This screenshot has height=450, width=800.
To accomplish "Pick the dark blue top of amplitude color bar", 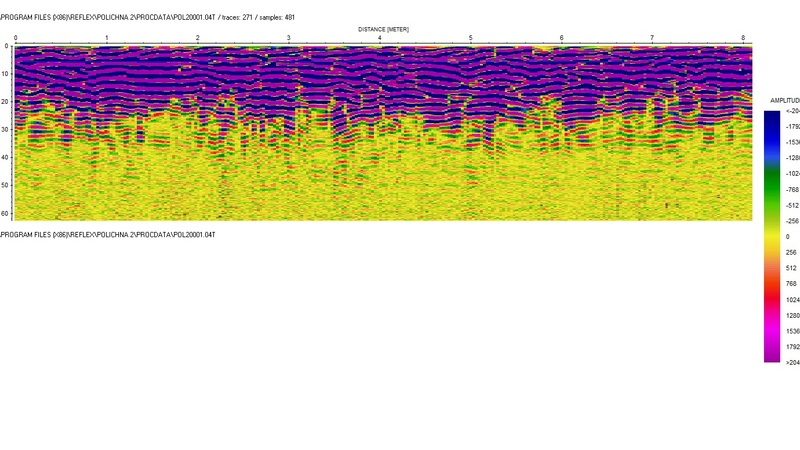I will click(772, 116).
